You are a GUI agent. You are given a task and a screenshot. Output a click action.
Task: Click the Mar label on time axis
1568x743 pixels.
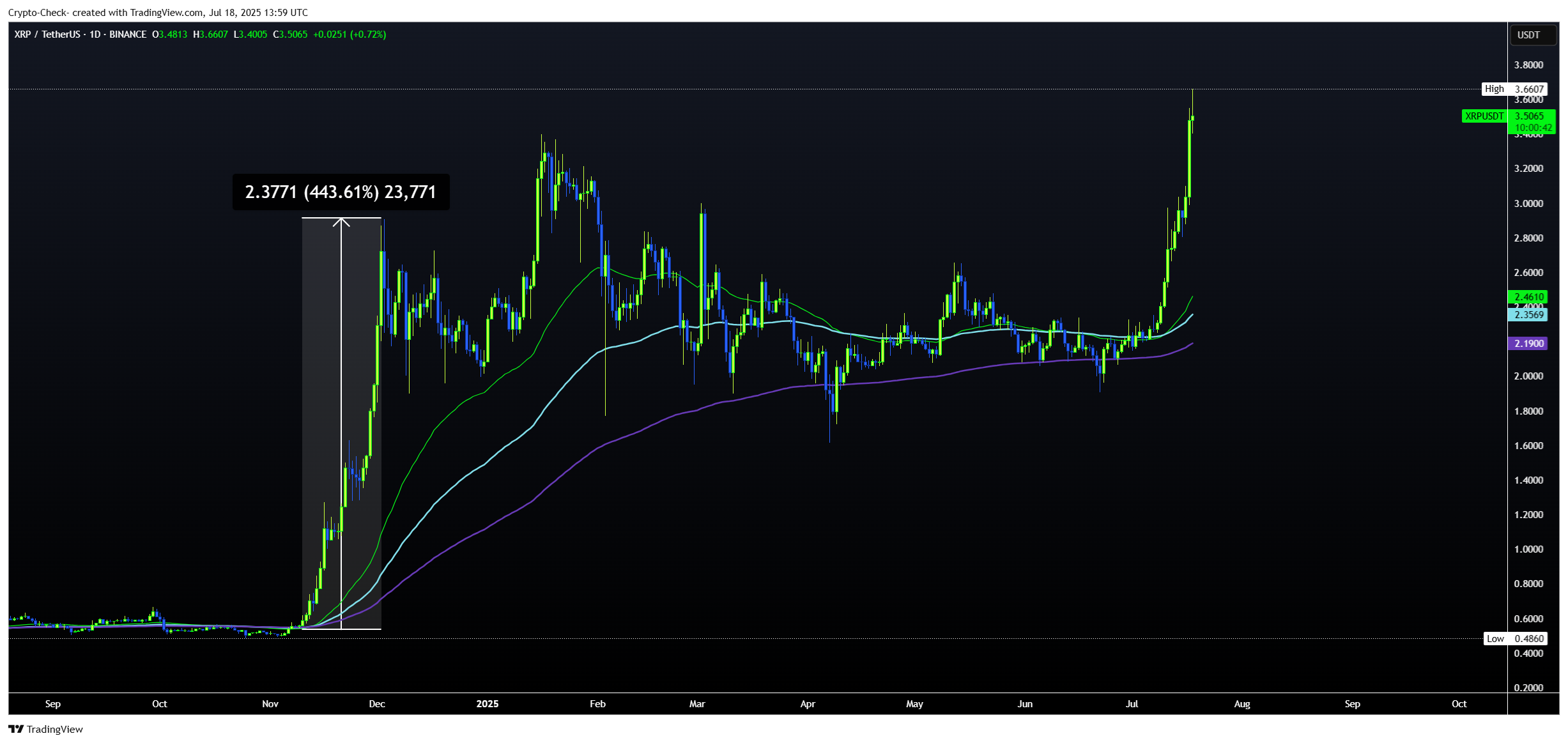click(697, 704)
